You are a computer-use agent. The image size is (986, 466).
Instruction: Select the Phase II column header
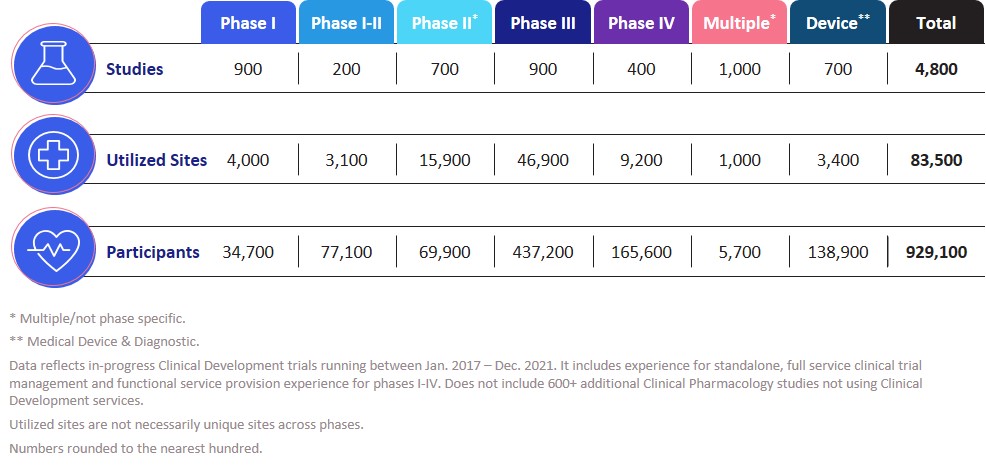click(443, 23)
